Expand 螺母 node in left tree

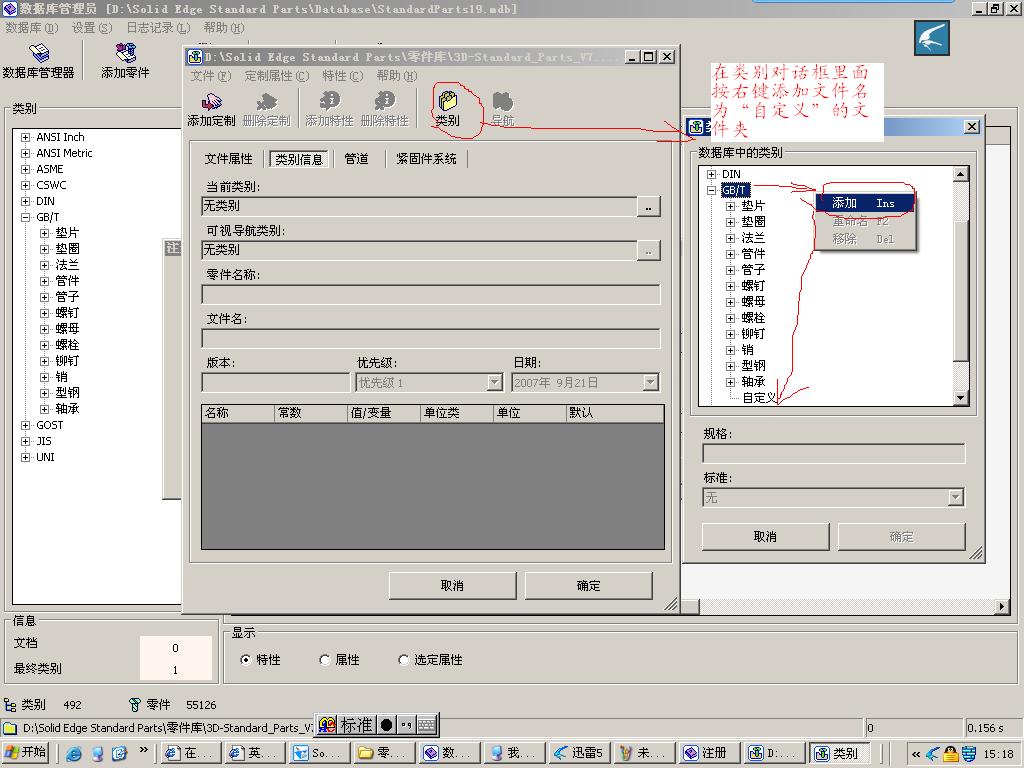[44, 329]
